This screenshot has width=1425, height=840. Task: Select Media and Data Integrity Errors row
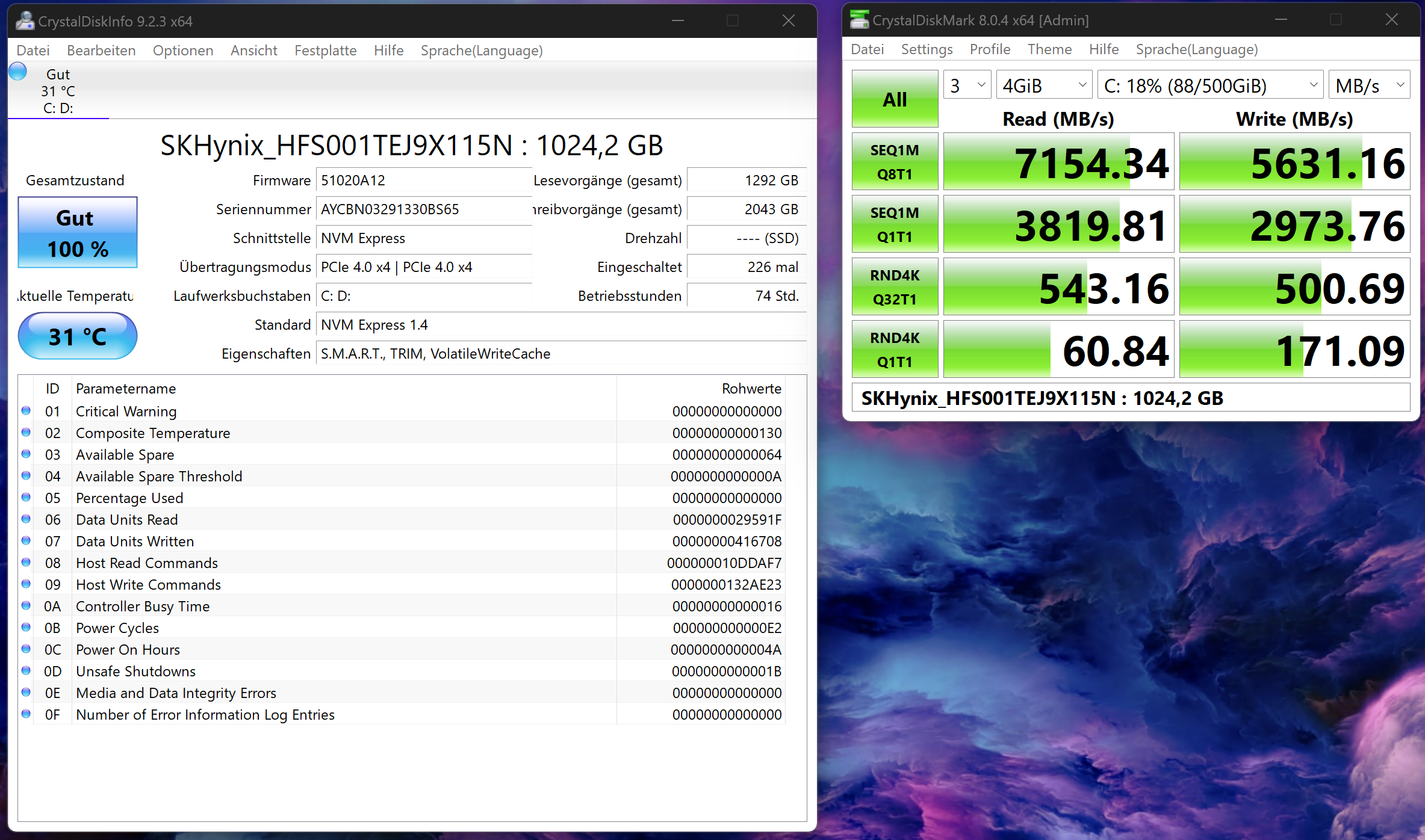coord(402,693)
